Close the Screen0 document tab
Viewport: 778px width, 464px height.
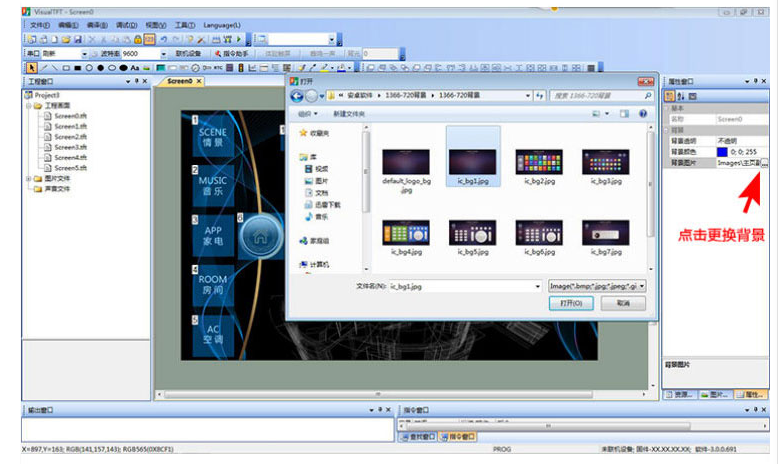(x=199, y=81)
